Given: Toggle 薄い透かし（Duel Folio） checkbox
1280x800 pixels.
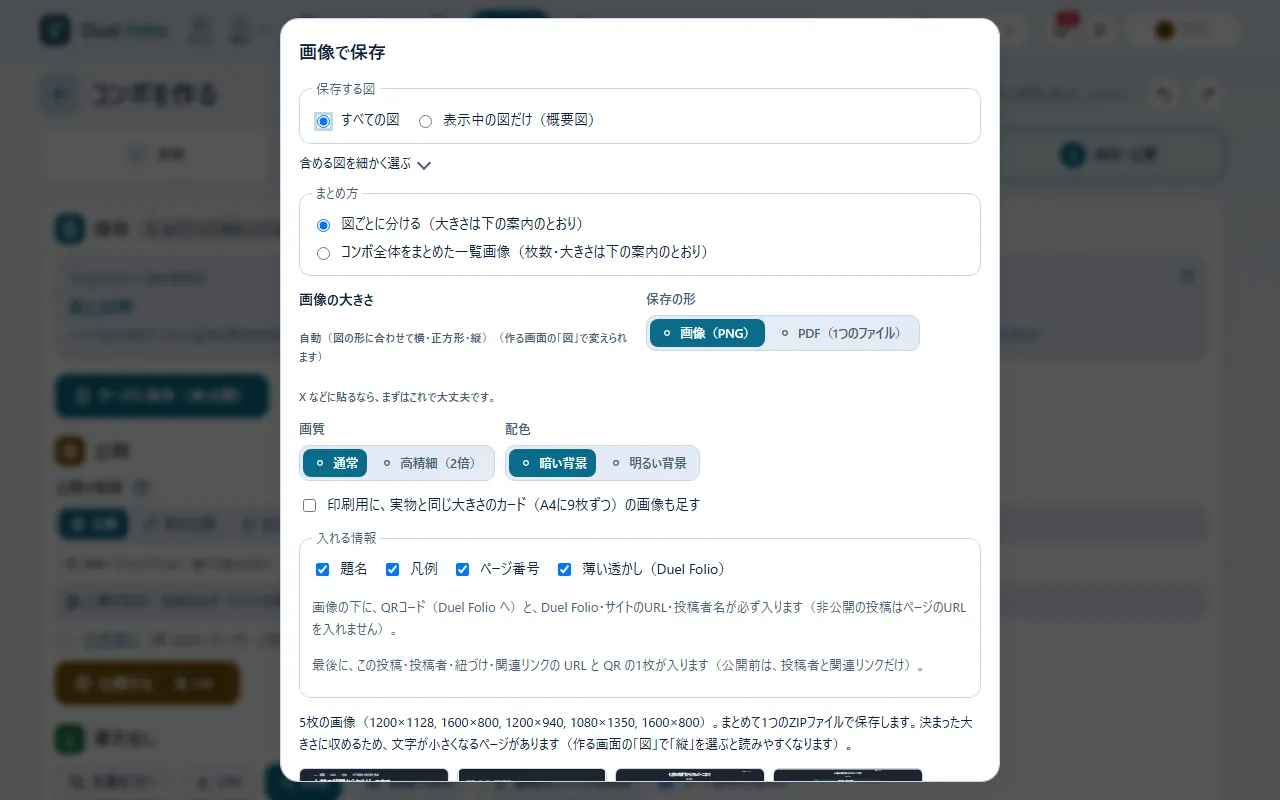Looking at the screenshot, I should (x=564, y=569).
